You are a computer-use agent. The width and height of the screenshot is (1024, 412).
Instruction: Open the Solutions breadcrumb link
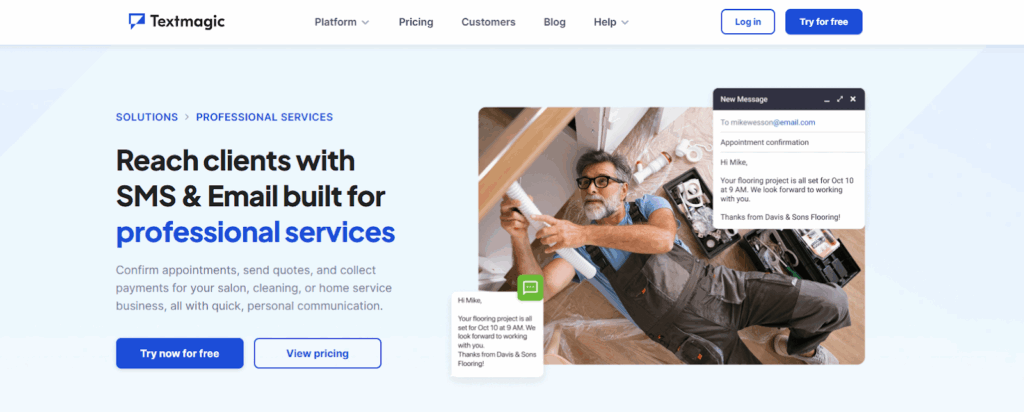point(147,118)
